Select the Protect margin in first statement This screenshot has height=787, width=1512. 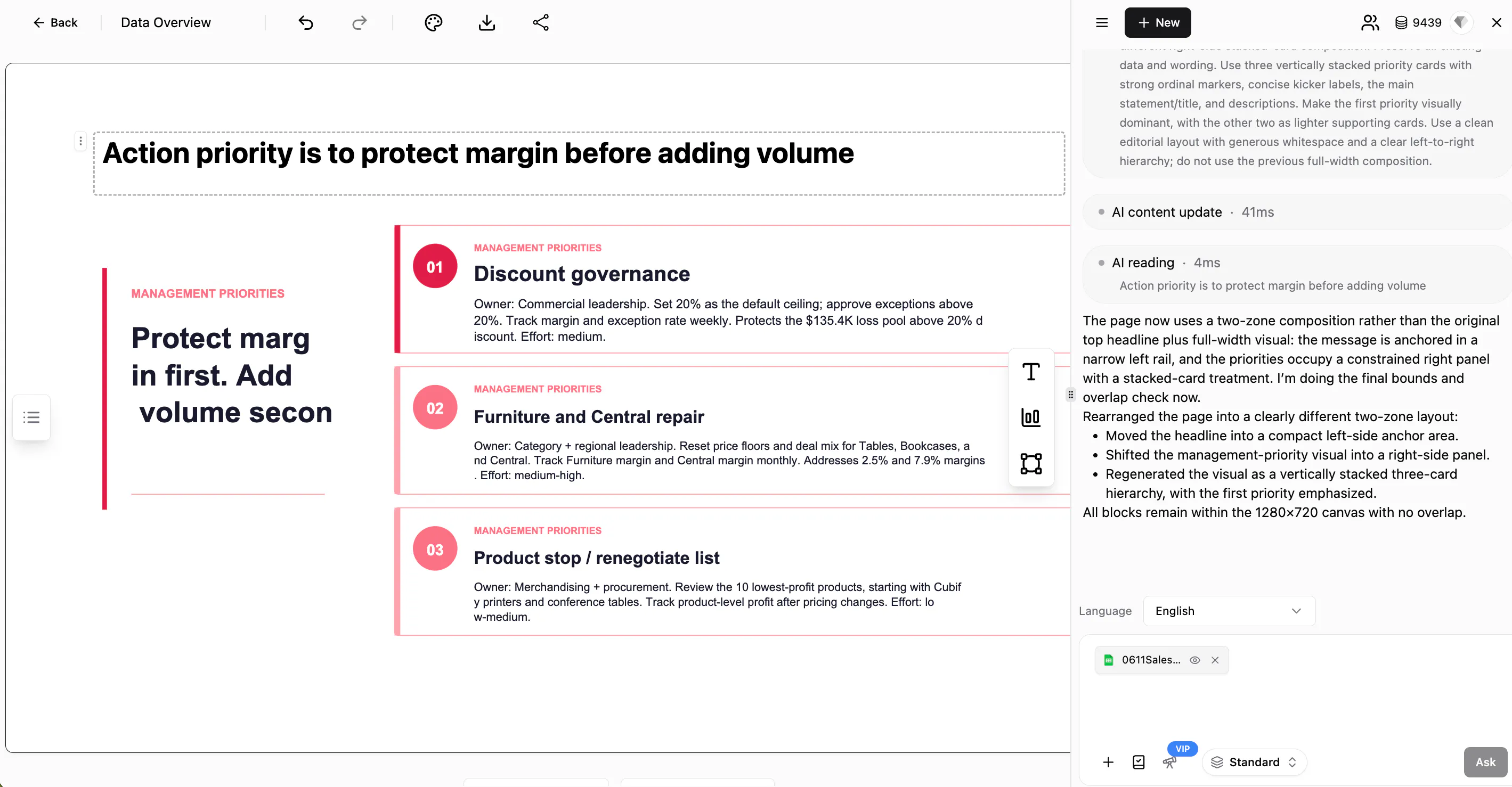click(x=231, y=375)
